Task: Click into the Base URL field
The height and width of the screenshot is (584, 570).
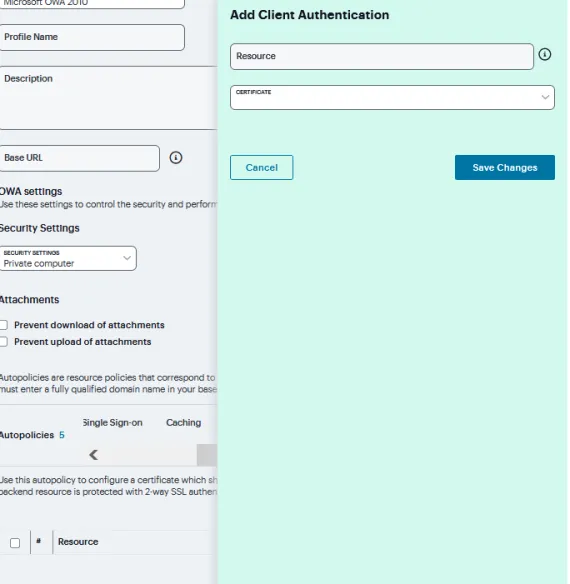Action: [x=79, y=158]
